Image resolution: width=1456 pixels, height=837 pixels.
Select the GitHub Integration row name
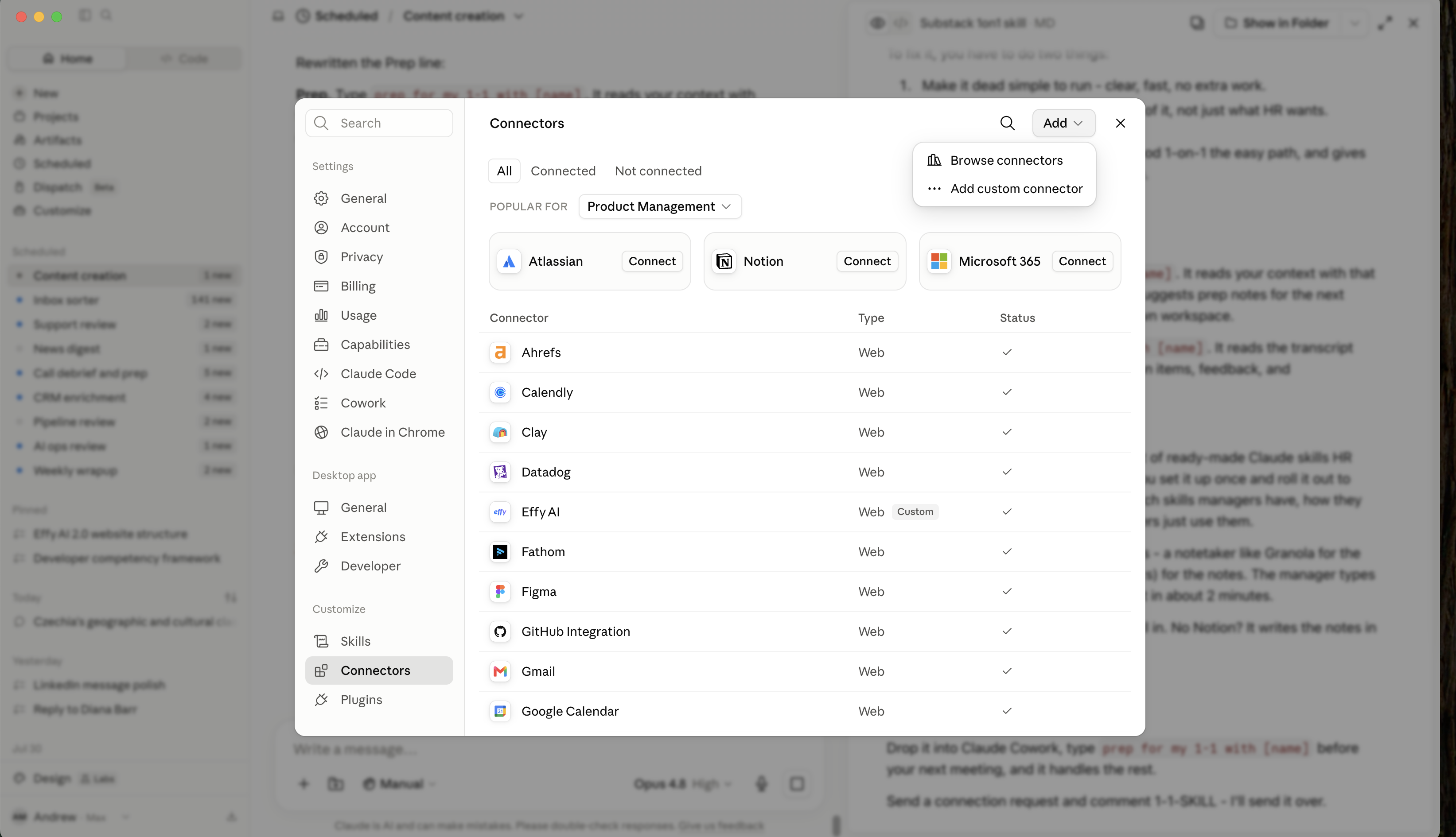pos(576,631)
